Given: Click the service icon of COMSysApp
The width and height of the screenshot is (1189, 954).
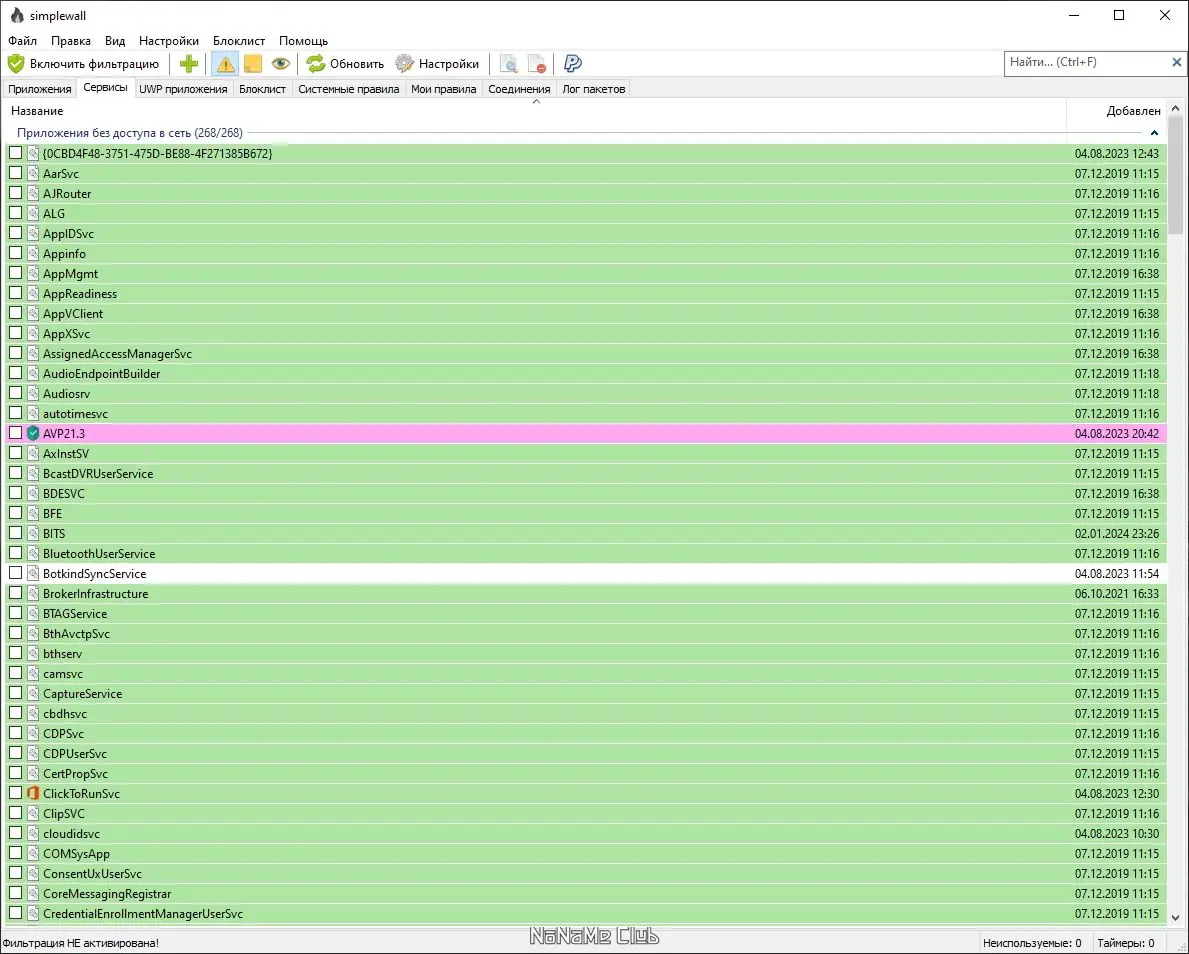Looking at the screenshot, I should [33, 853].
